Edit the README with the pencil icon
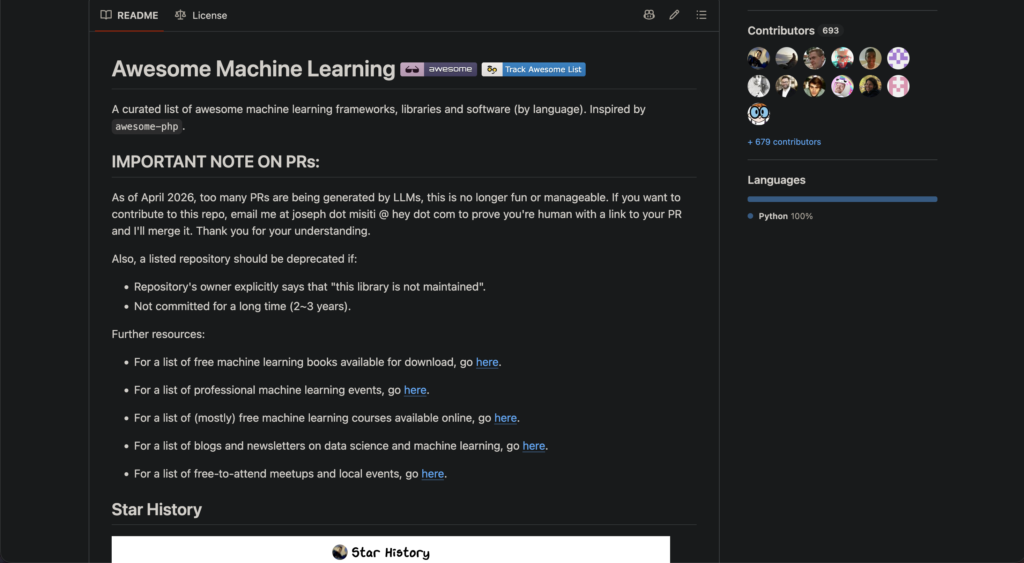The height and width of the screenshot is (563, 1024). coord(674,14)
